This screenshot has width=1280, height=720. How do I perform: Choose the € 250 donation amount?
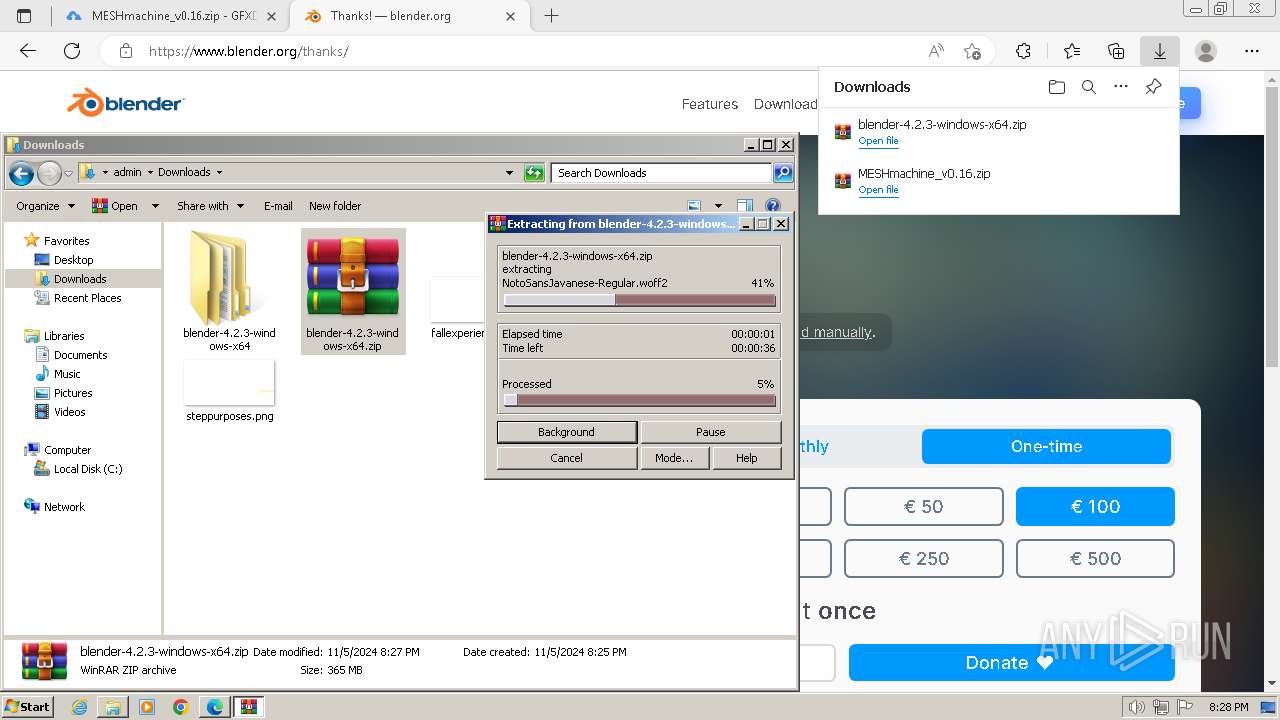(x=923, y=559)
